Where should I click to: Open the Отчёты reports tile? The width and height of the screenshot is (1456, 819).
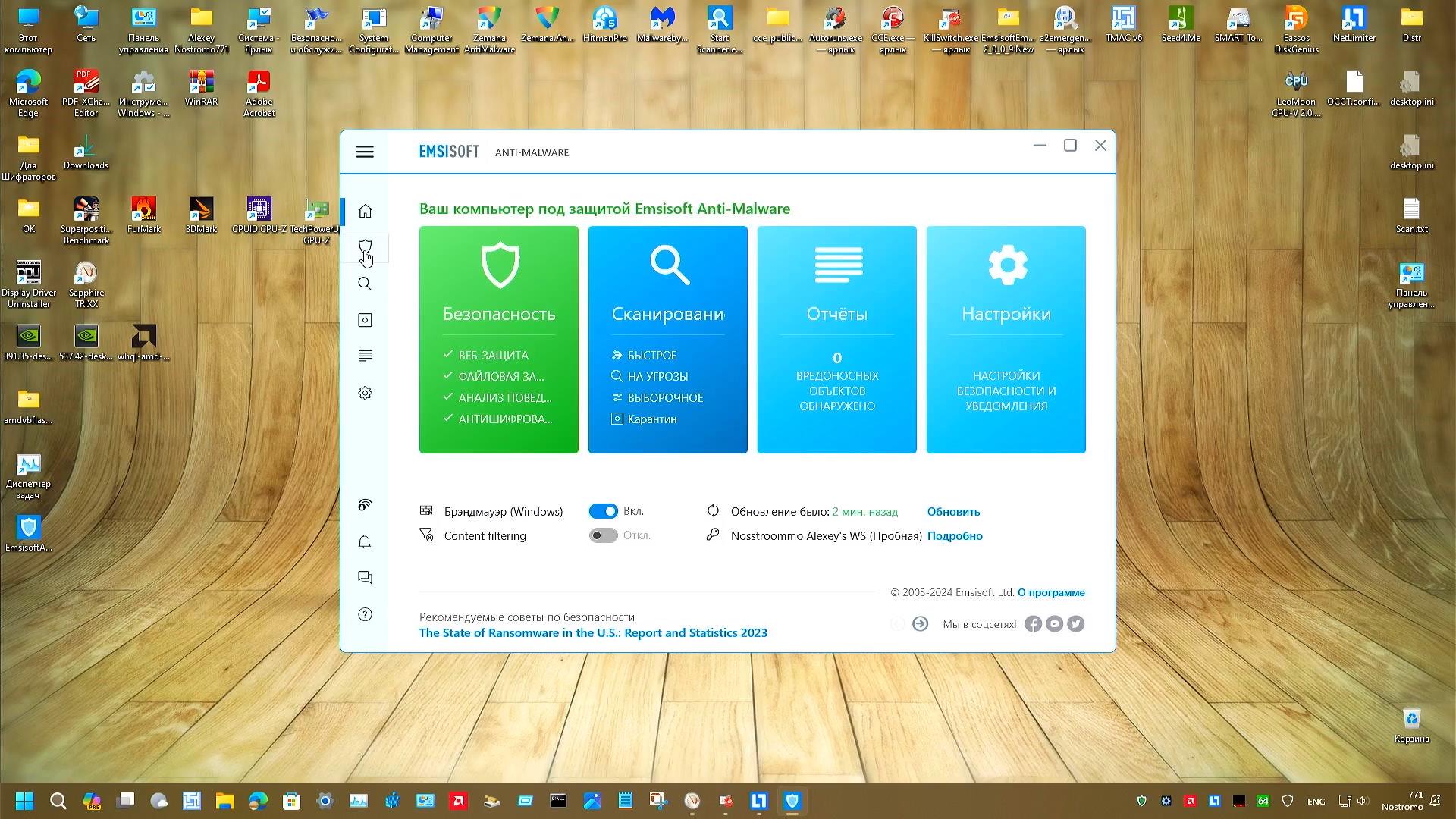pyautogui.click(x=836, y=339)
